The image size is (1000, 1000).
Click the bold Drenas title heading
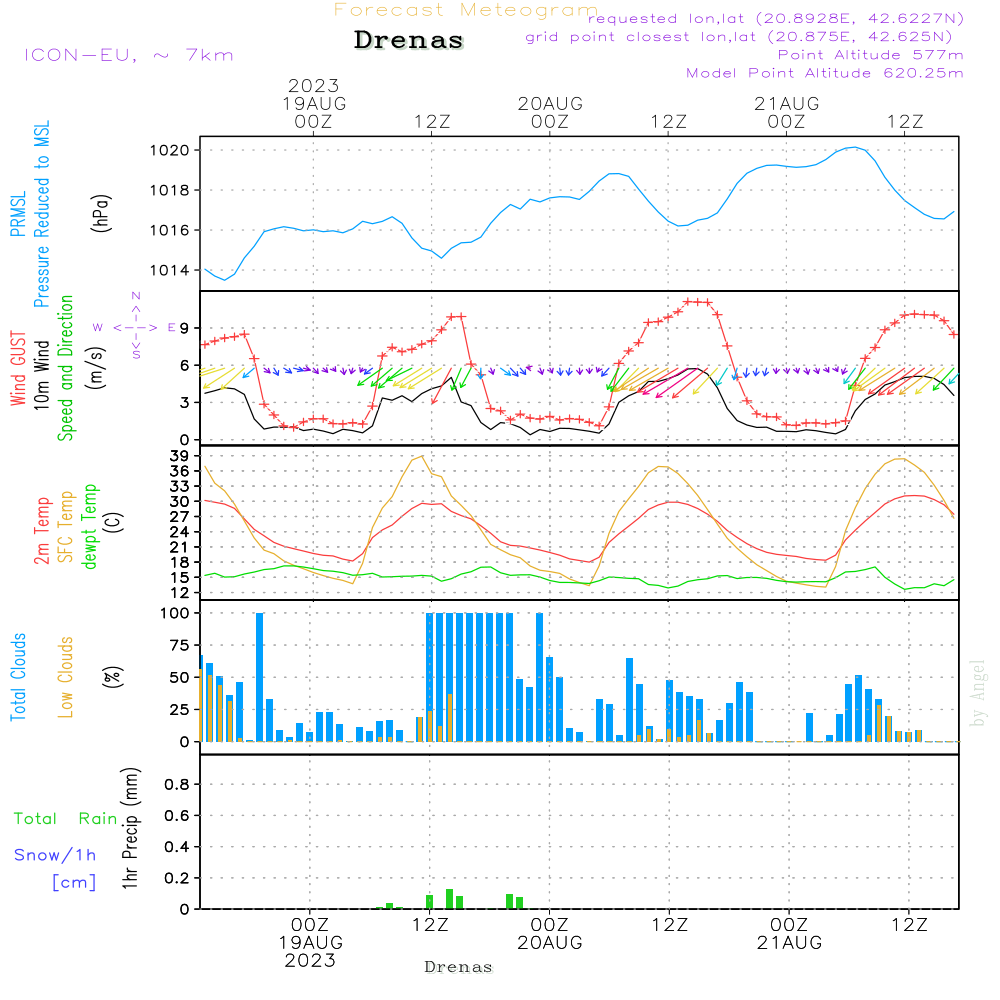point(409,41)
